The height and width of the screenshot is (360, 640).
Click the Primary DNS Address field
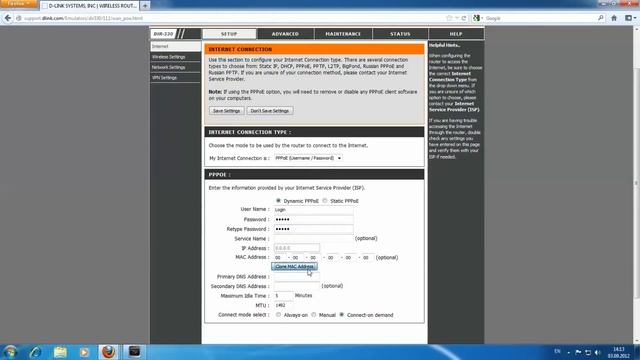[297, 277]
